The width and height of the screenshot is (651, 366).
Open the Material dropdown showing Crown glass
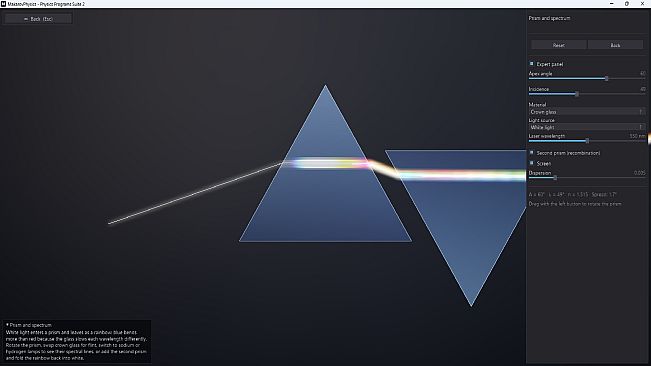(x=587, y=112)
